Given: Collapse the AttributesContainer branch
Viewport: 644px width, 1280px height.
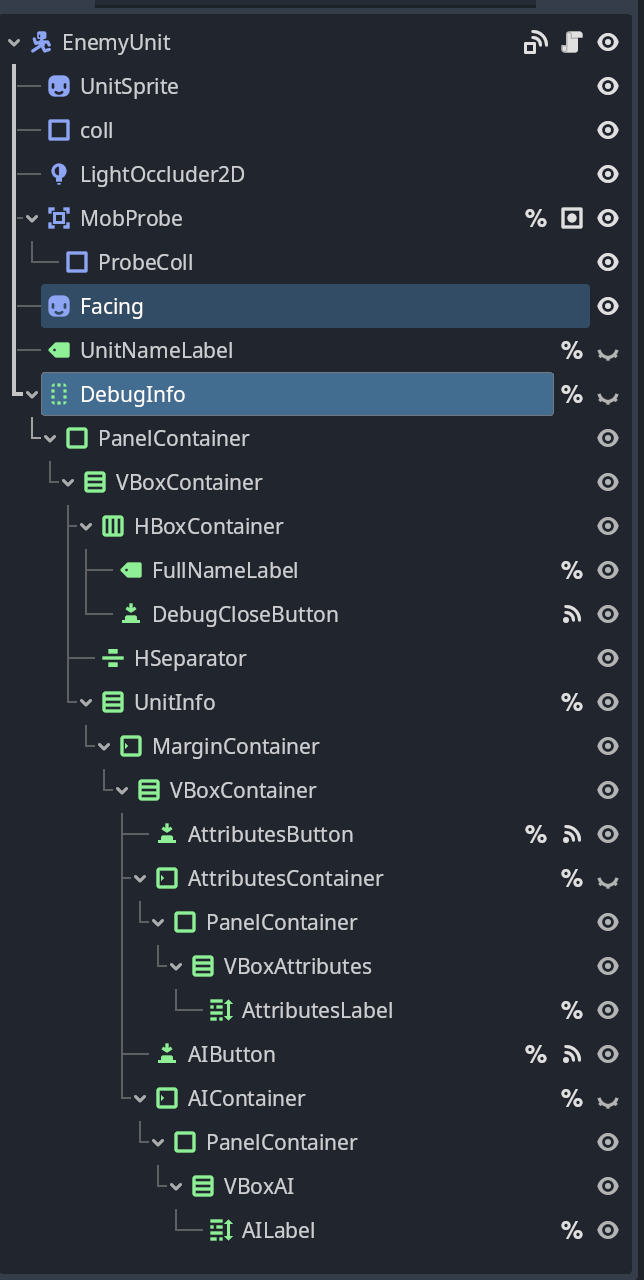Looking at the screenshot, I should [139, 878].
